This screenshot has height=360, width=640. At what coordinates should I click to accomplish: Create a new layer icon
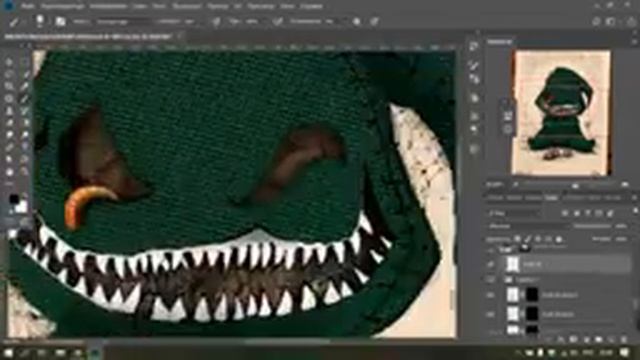(x=611, y=340)
